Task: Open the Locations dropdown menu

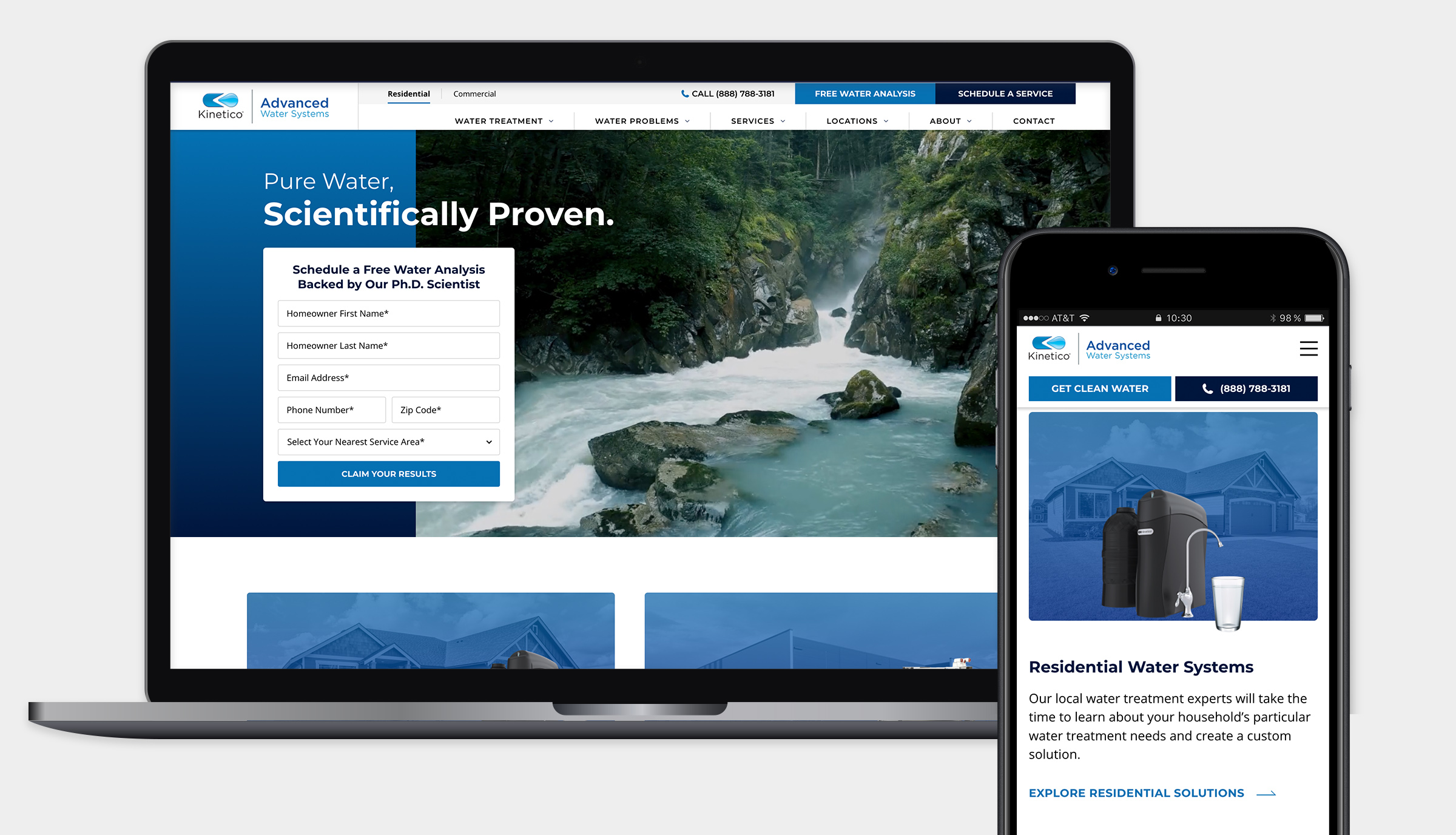Action: point(855,120)
